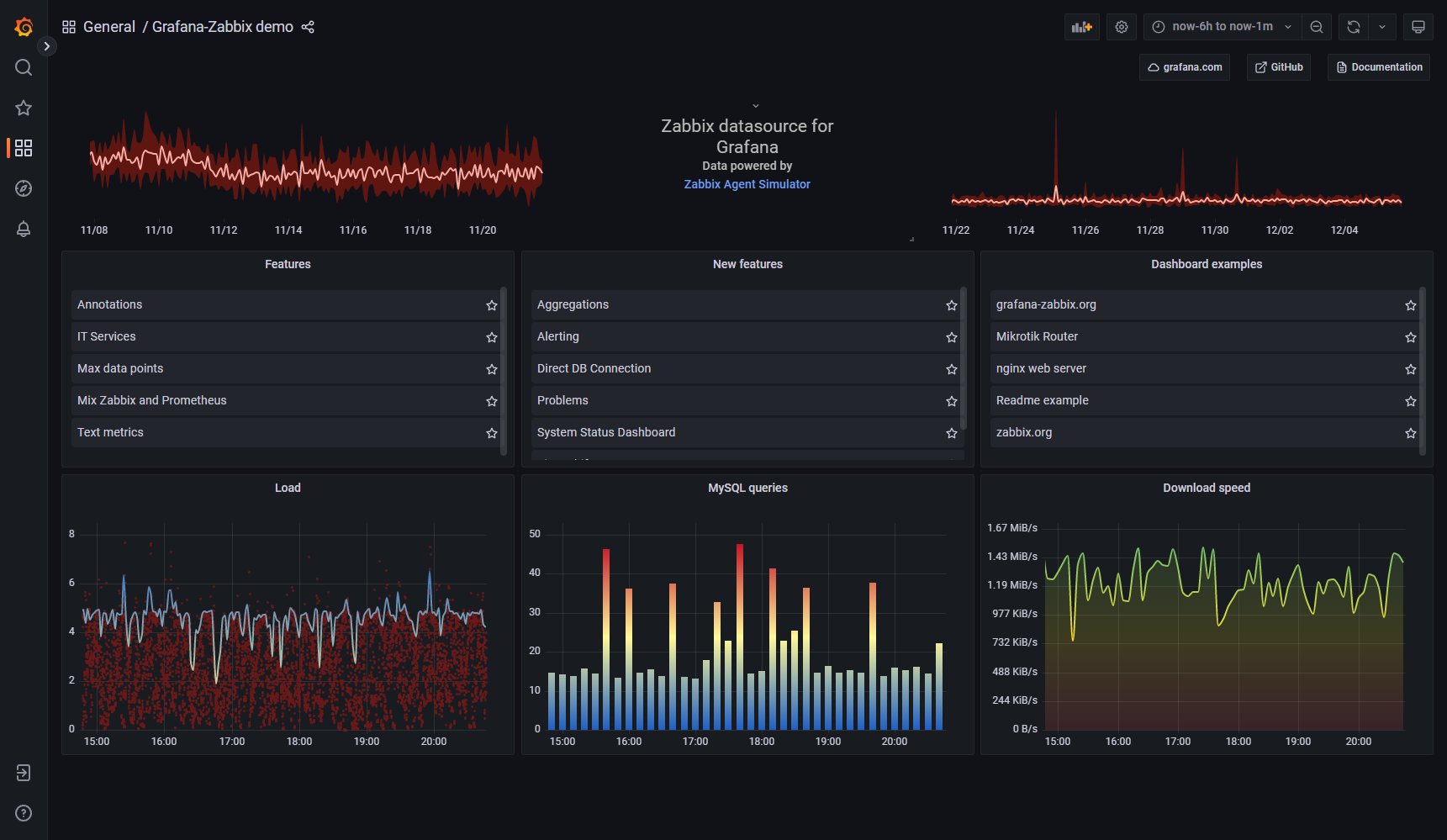Open the Dashboards icon in sidebar

[24, 148]
